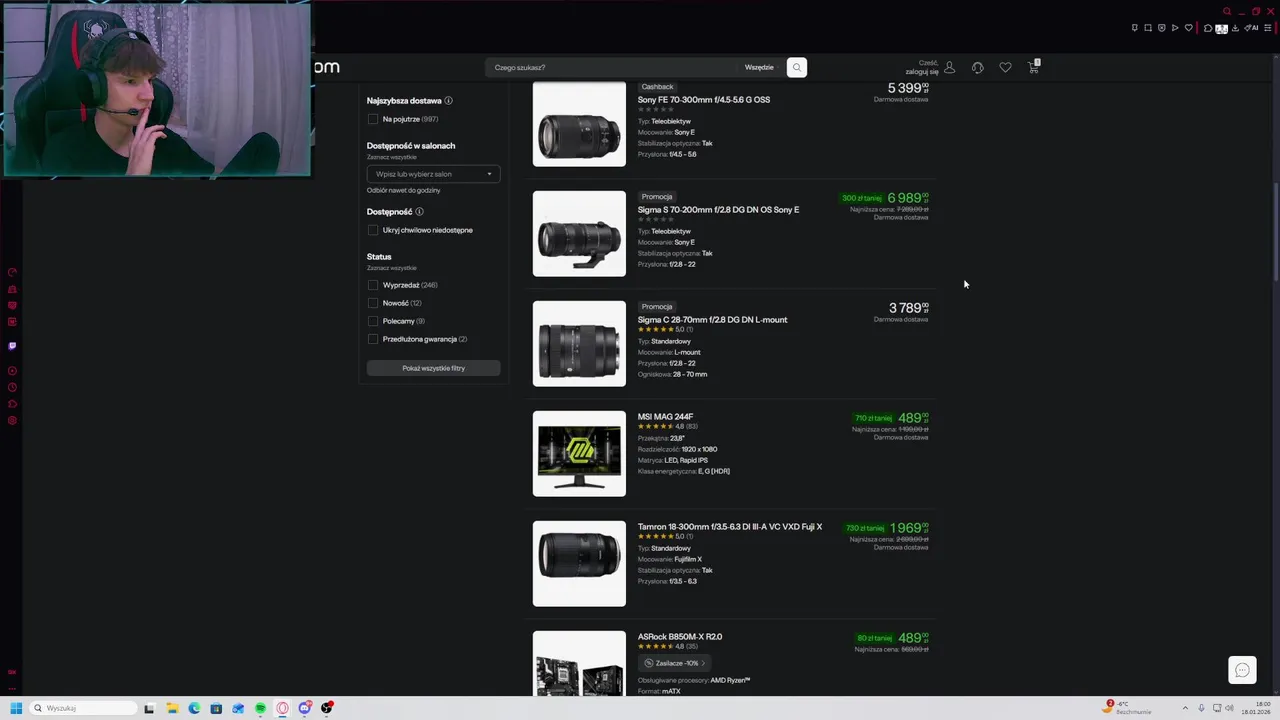This screenshot has width=1280, height=720.
Task: Click the pin icon in the browser toolbar
Action: pos(1135,28)
